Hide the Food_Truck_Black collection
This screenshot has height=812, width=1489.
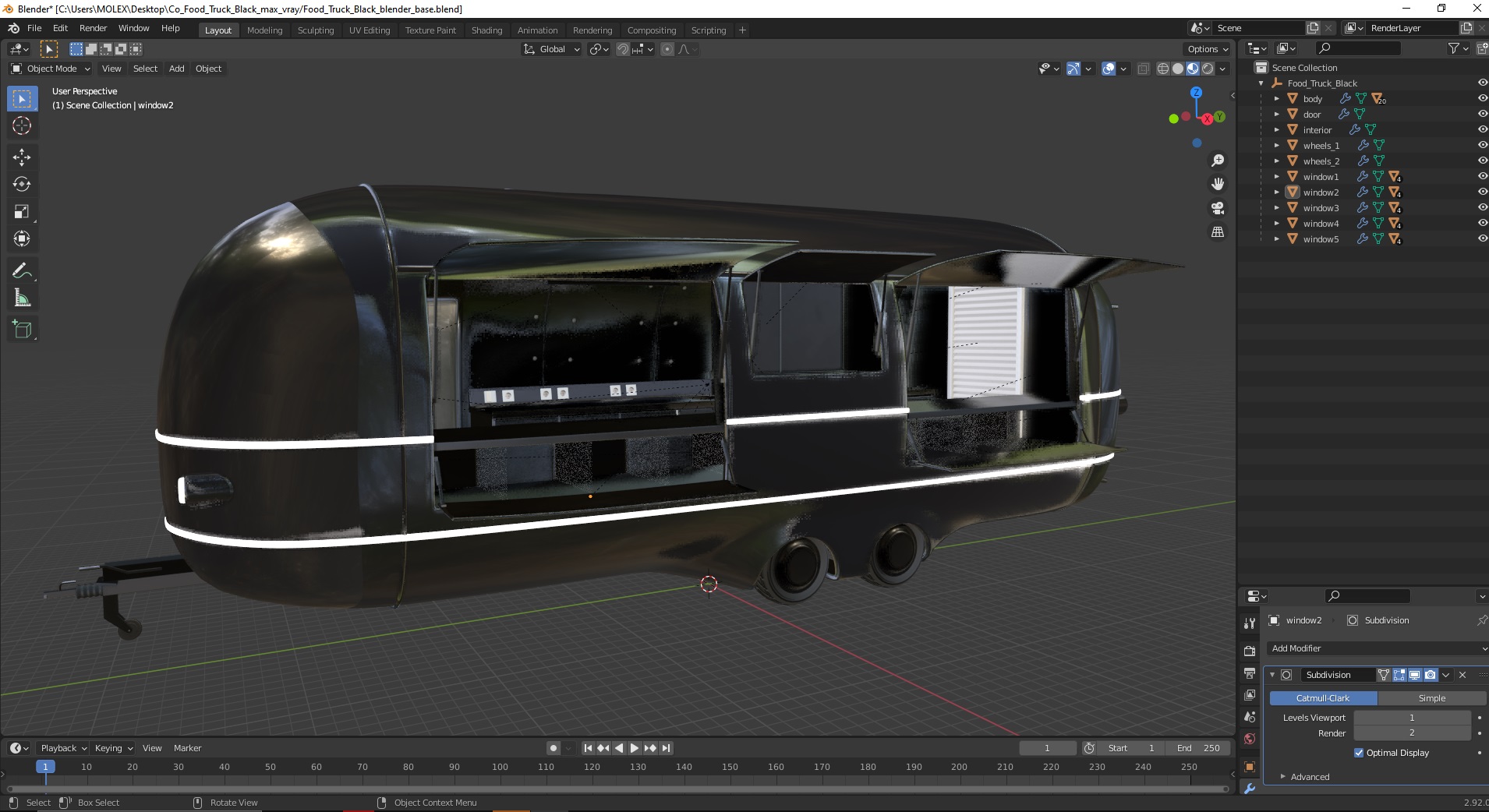(x=1482, y=83)
